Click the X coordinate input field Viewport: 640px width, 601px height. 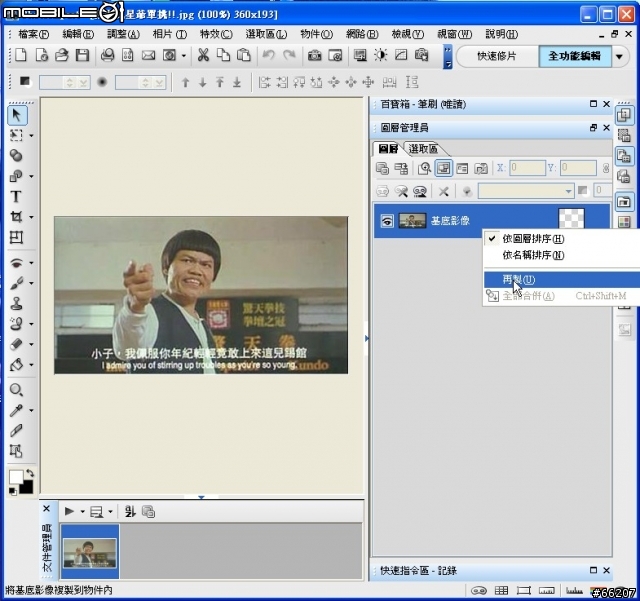(527, 168)
